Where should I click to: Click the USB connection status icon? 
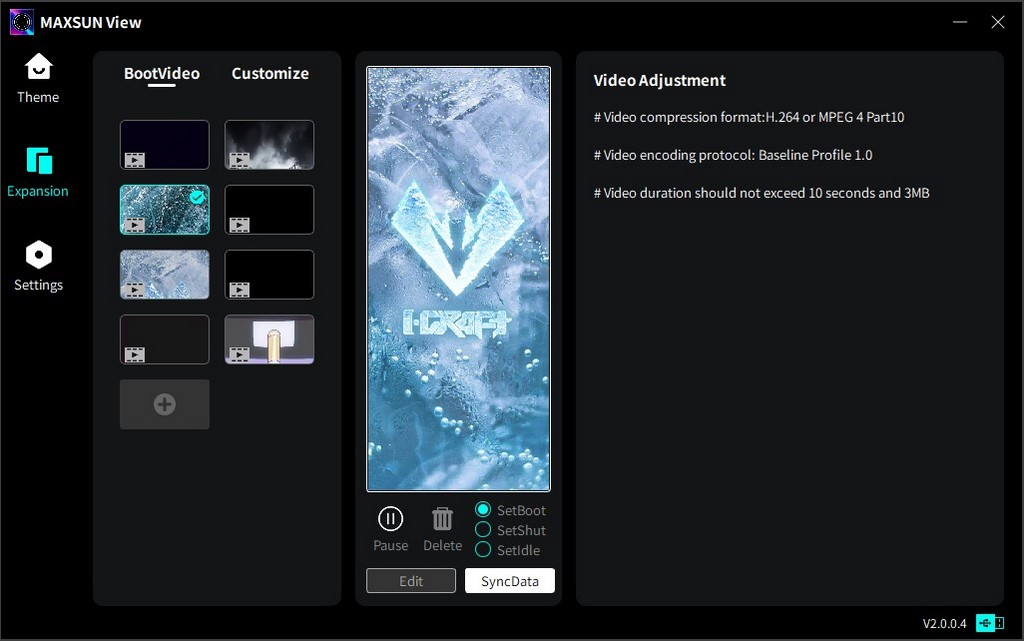point(990,623)
